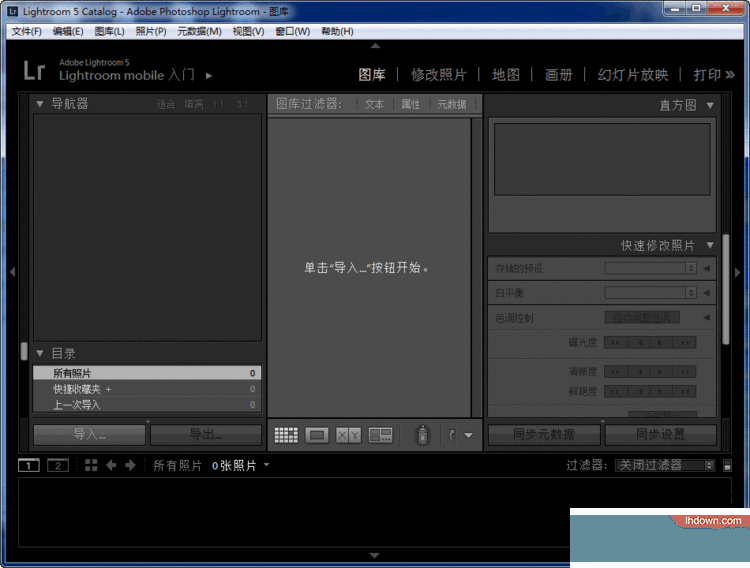Screen dimensions: 750x568
Task: Toggle filmstrip filter switch on right
Action: pos(727,465)
